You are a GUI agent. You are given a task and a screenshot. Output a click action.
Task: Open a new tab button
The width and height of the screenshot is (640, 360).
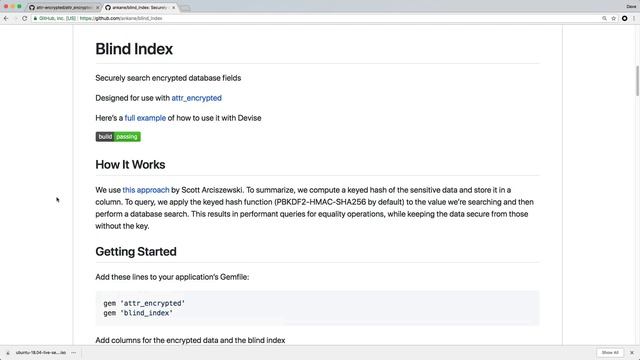[x=185, y=8]
